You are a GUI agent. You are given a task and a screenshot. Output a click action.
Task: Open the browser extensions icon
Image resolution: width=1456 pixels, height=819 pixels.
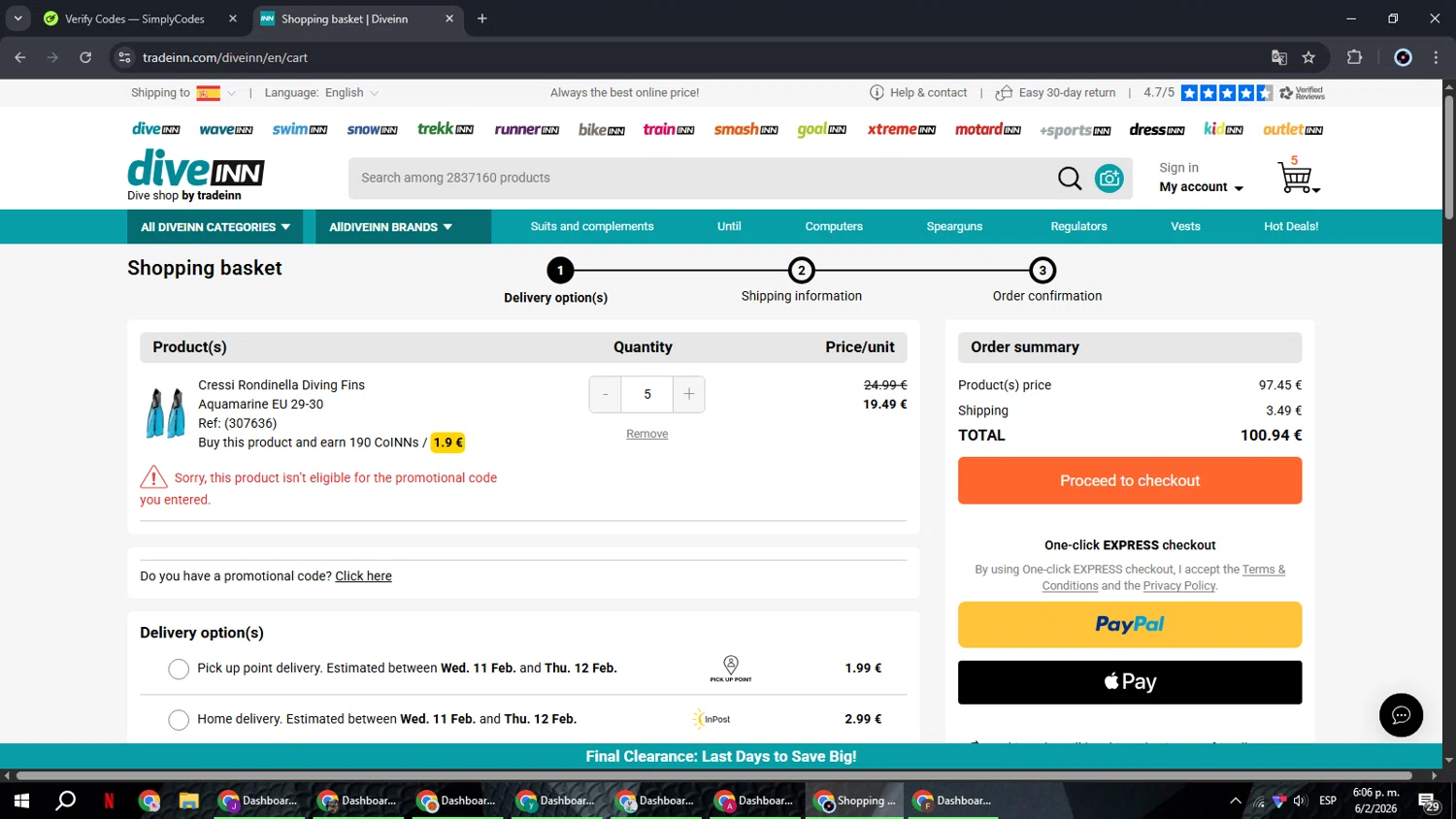(x=1355, y=57)
